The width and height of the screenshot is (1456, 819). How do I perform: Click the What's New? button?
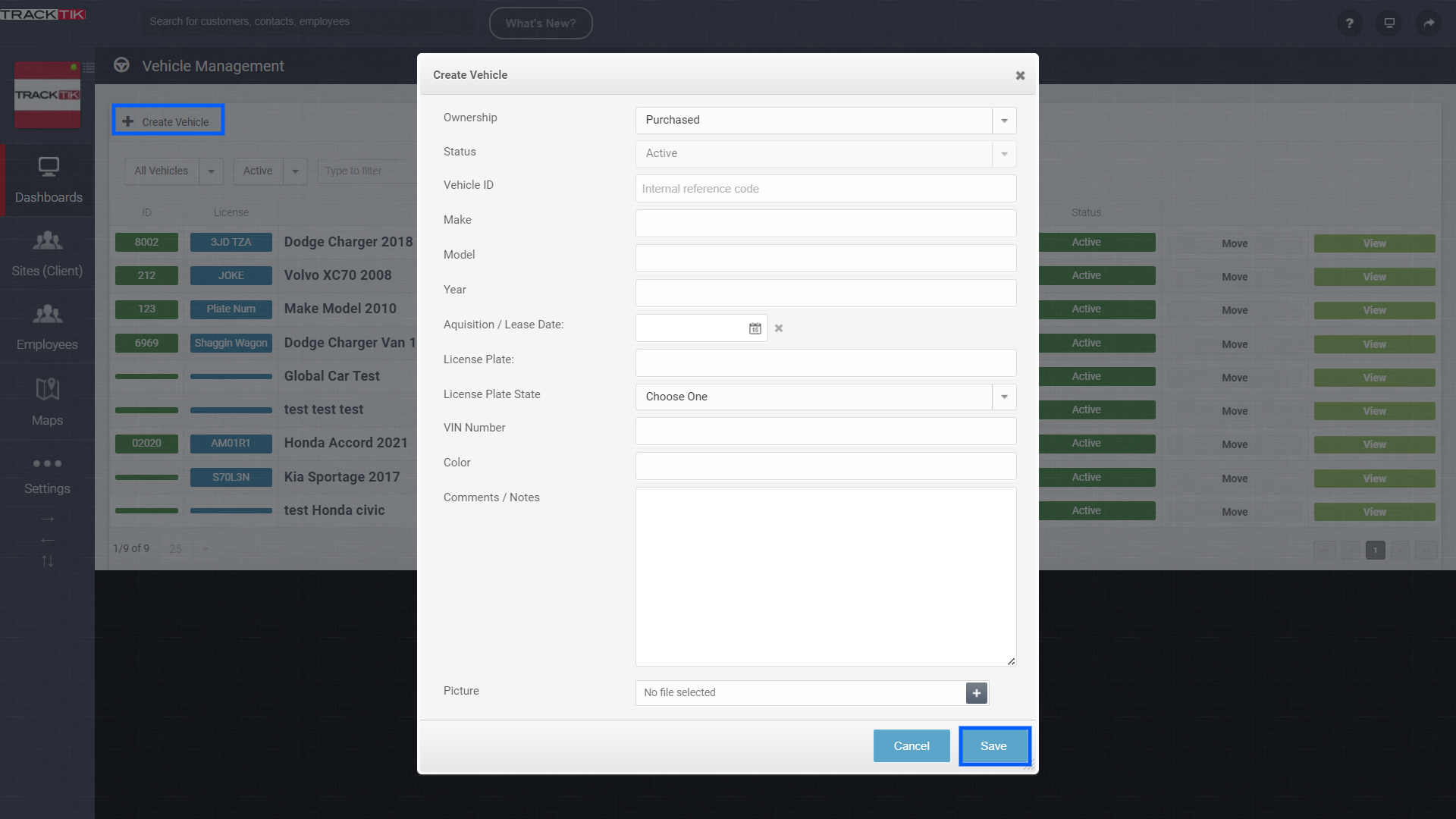point(541,24)
